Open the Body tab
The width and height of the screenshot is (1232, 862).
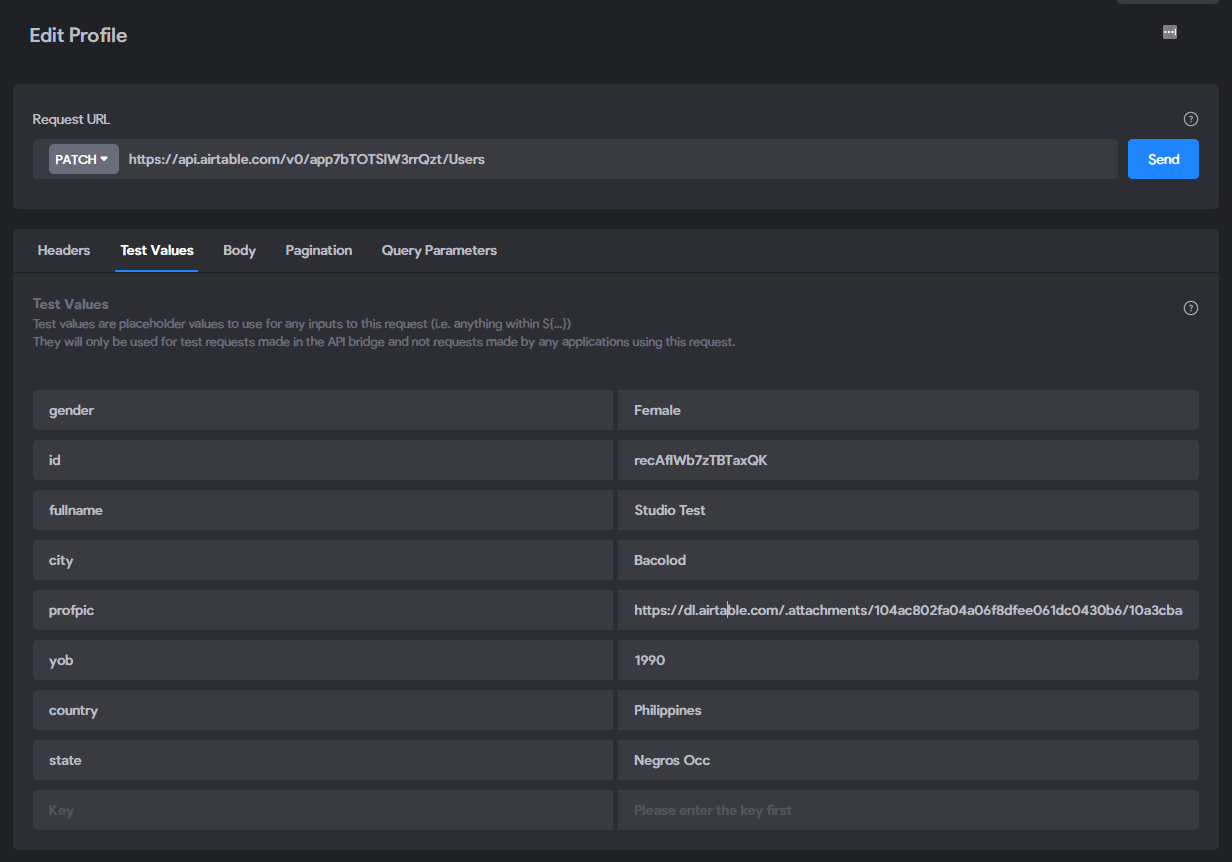(x=239, y=250)
